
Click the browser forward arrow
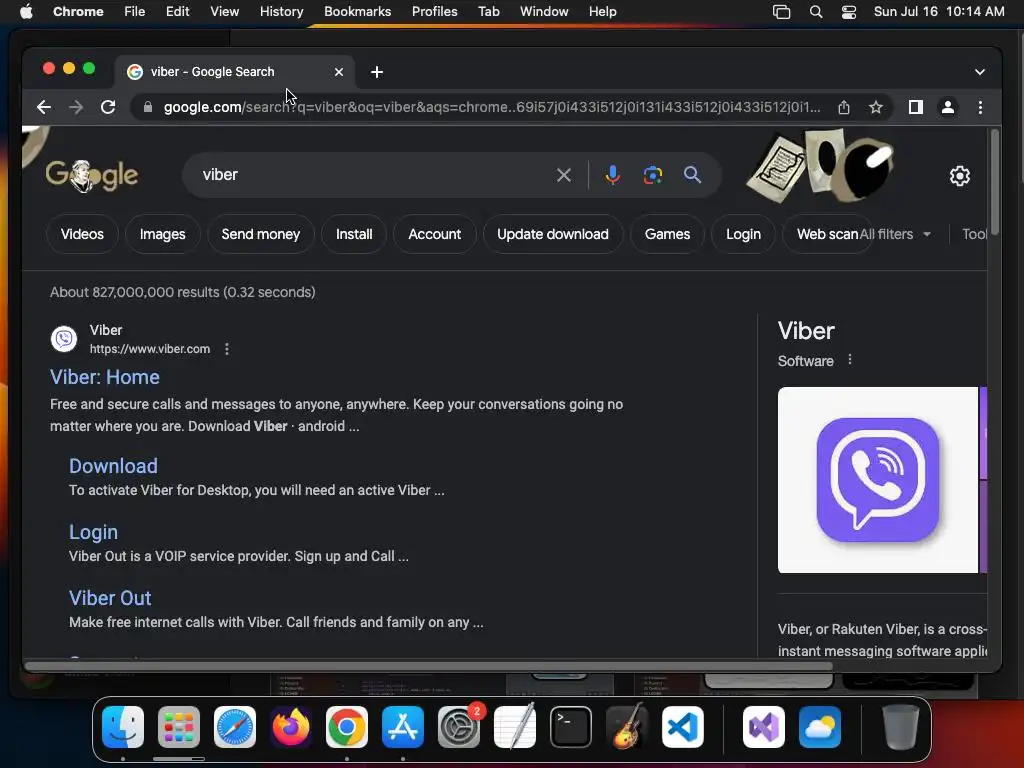click(x=76, y=107)
